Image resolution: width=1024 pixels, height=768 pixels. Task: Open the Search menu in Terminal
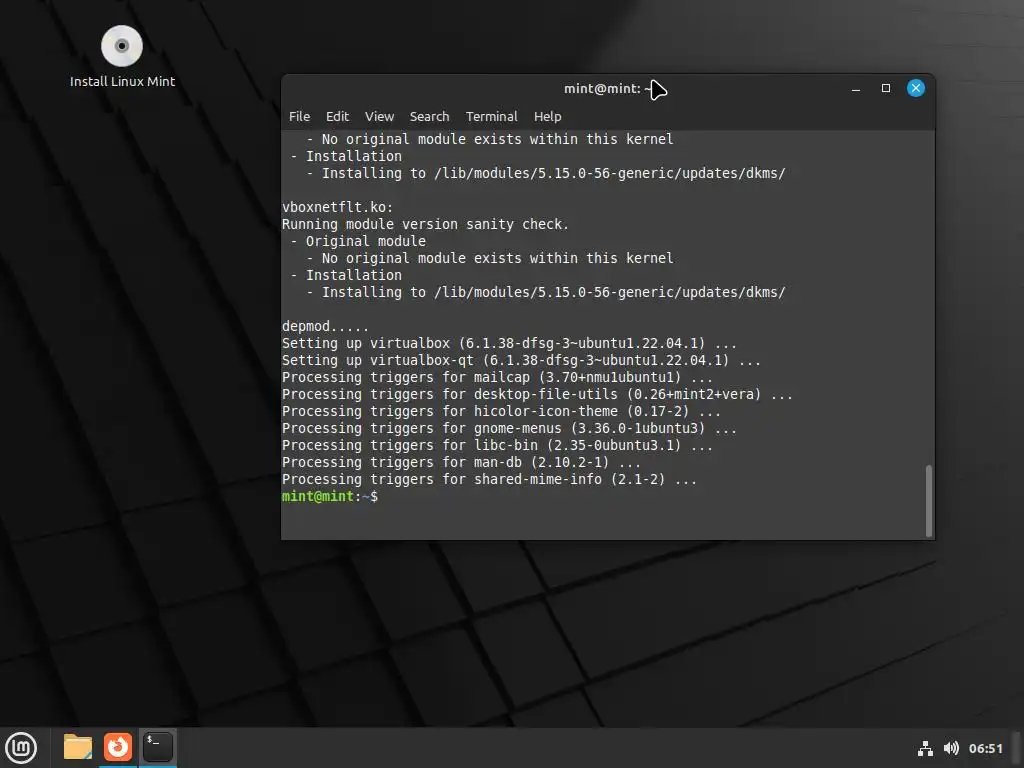(x=429, y=116)
